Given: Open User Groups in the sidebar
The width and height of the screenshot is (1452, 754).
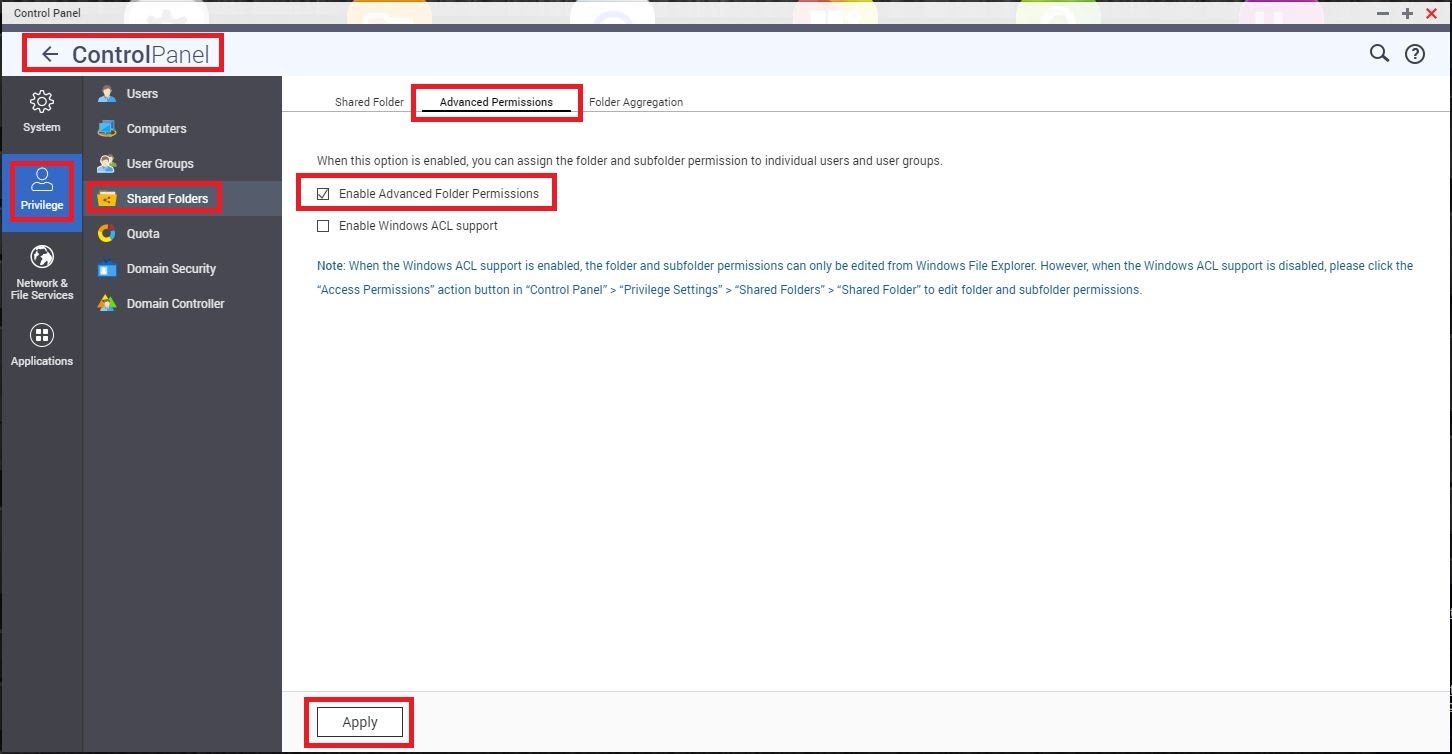Looking at the screenshot, I should click(x=160, y=164).
